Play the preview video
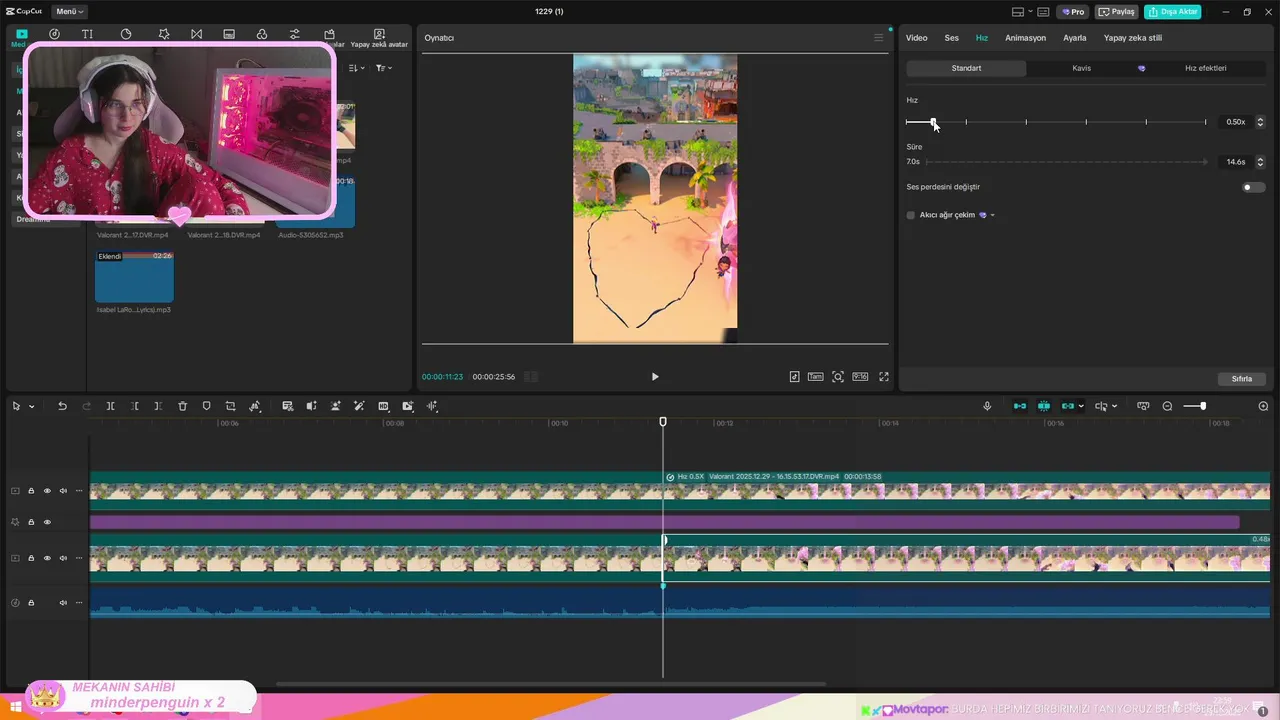1280x720 pixels. [655, 377]
